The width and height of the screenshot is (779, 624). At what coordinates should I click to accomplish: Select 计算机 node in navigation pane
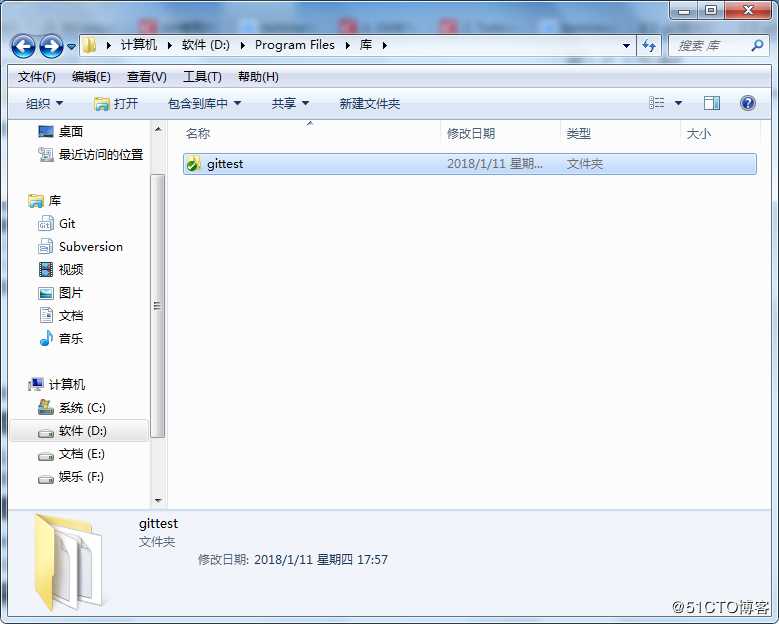56,384
